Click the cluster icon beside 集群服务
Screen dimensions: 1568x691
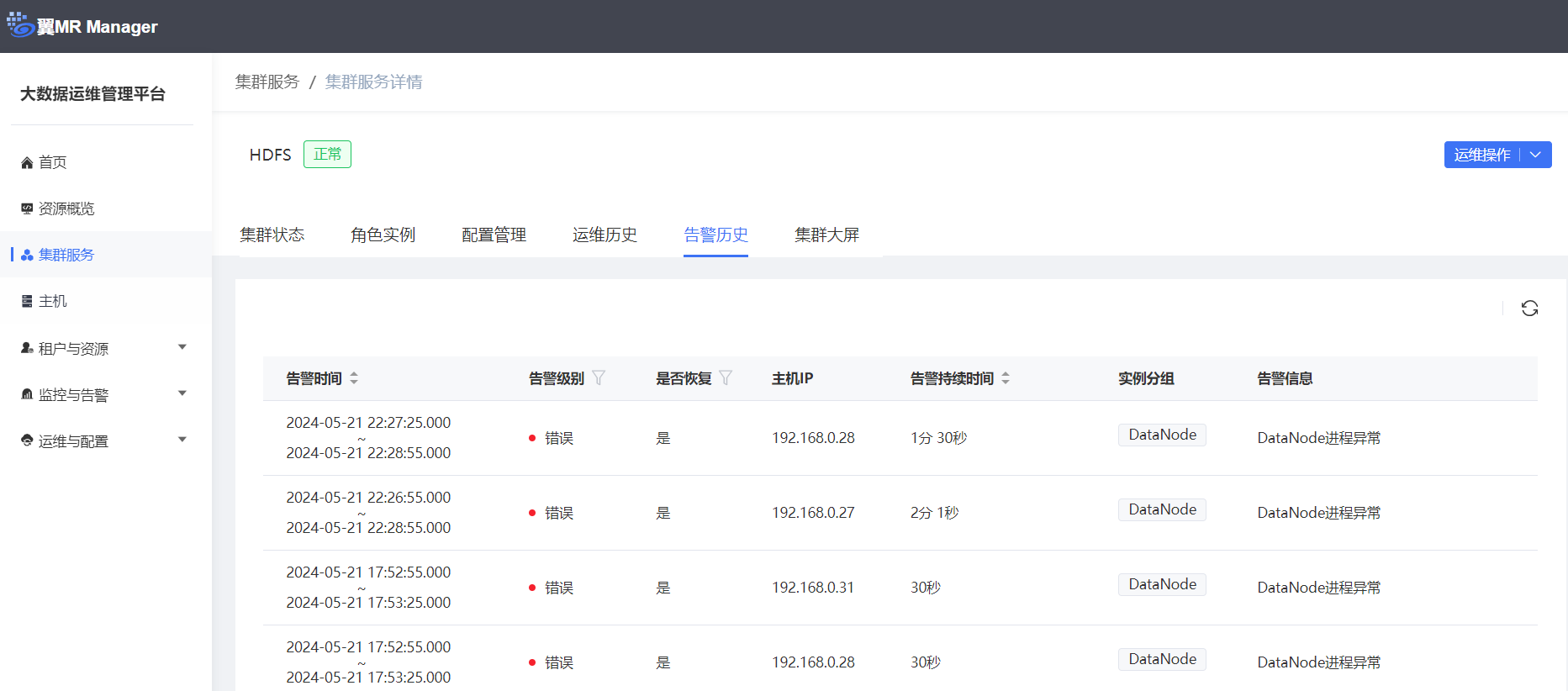pyautogui.click(x=27, y=255)
